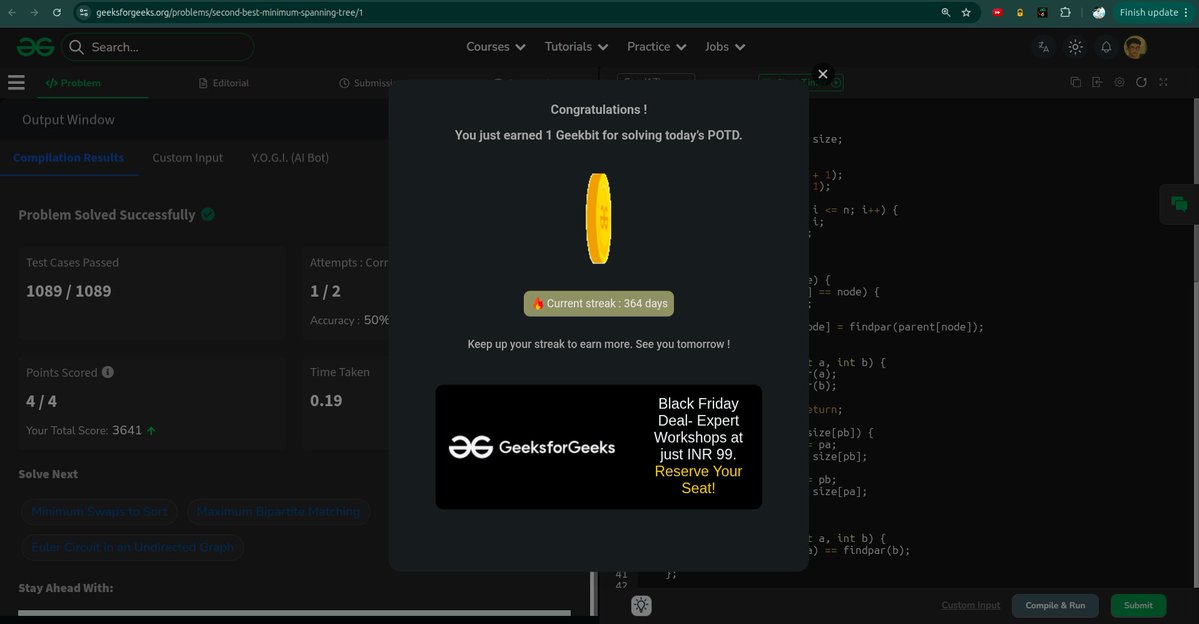
Task: Click the browser forward arrow
Action: pos(34,12)
